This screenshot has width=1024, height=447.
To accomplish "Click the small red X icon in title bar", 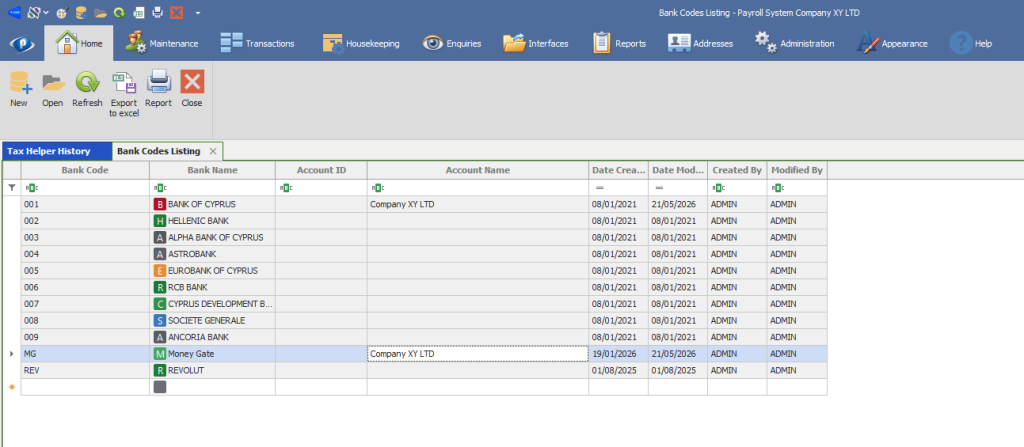I will coord(176,12).
